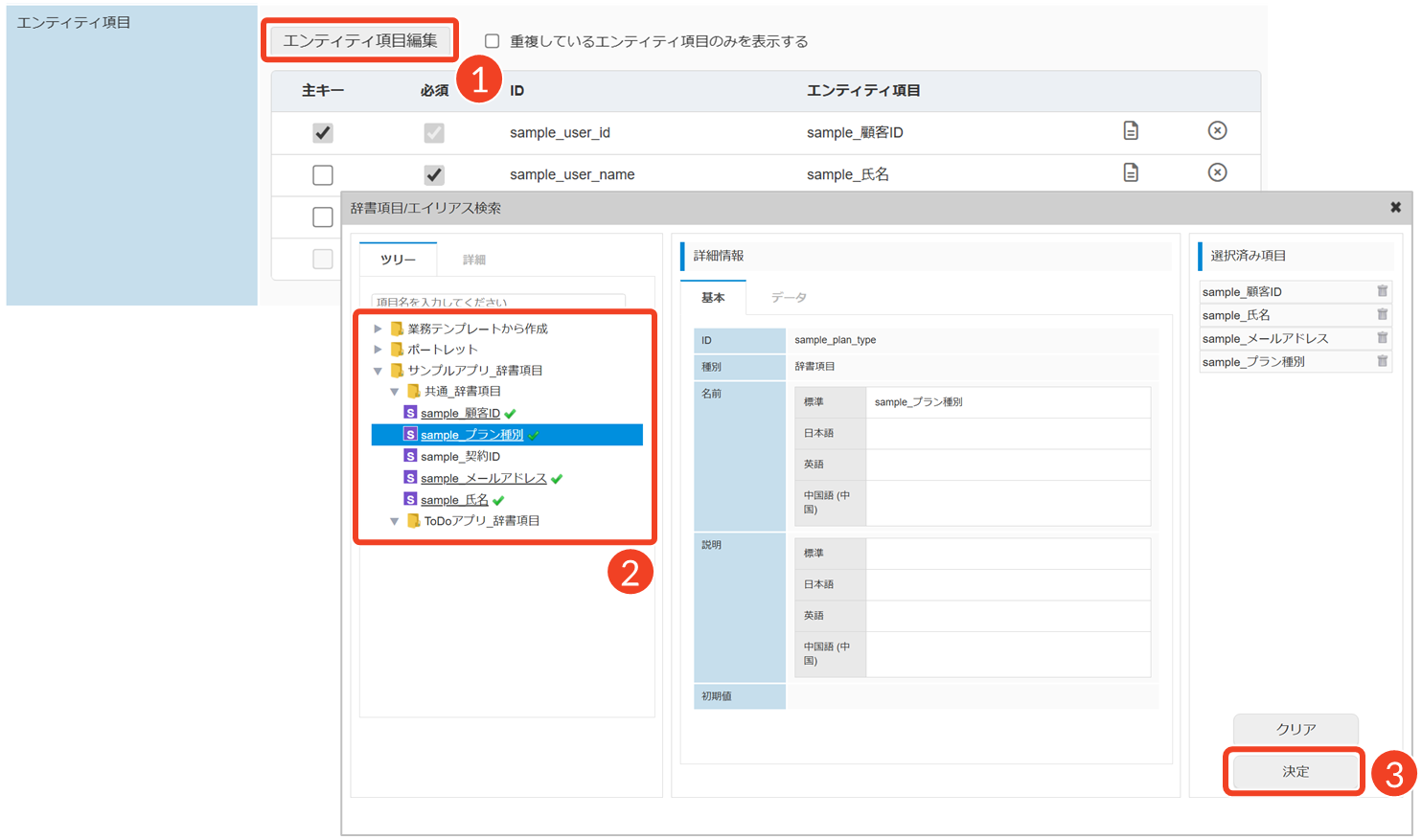Viewport: 1422px width, 840px height.
Task: Click document icon for sample_氏名 row
Action: click(x=1131, y=173)
